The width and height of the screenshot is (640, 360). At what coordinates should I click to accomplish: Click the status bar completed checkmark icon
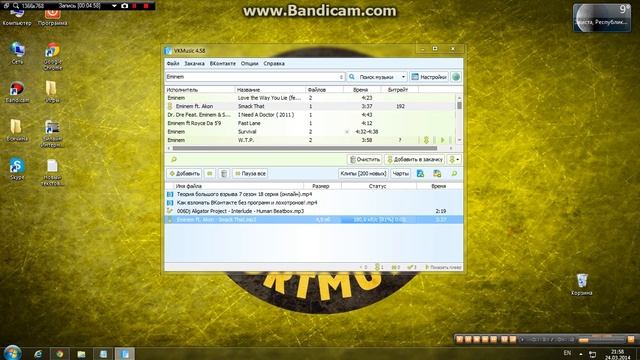[410, 267]
